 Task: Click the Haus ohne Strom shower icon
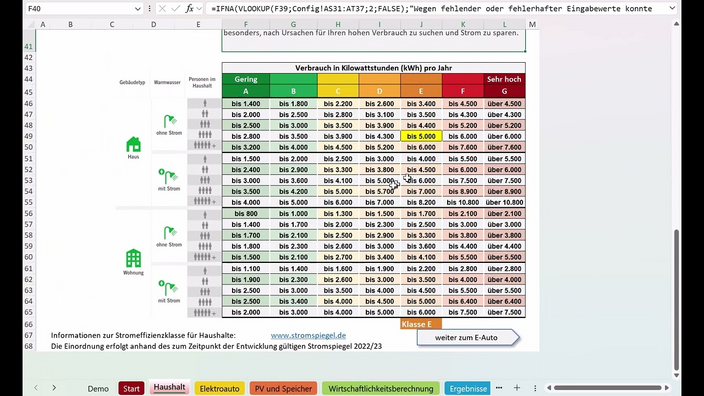169,121
